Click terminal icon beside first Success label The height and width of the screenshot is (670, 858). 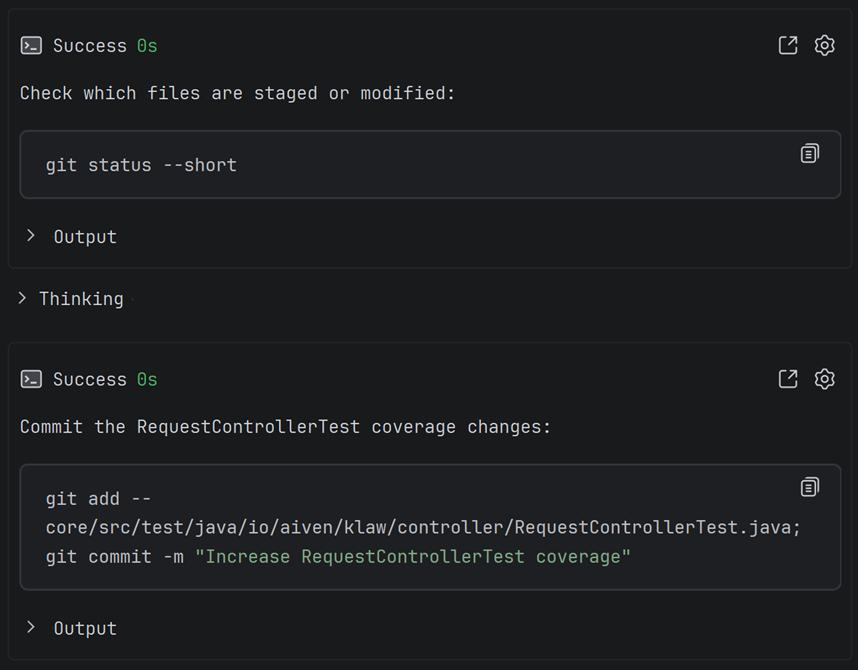click(x=31, y=45)
